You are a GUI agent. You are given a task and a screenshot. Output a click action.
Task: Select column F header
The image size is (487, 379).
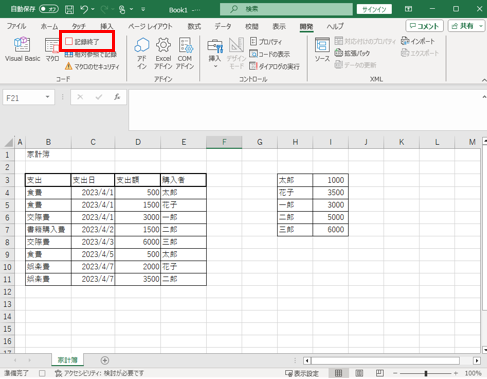pyautogui.click(x=224, y=142)
